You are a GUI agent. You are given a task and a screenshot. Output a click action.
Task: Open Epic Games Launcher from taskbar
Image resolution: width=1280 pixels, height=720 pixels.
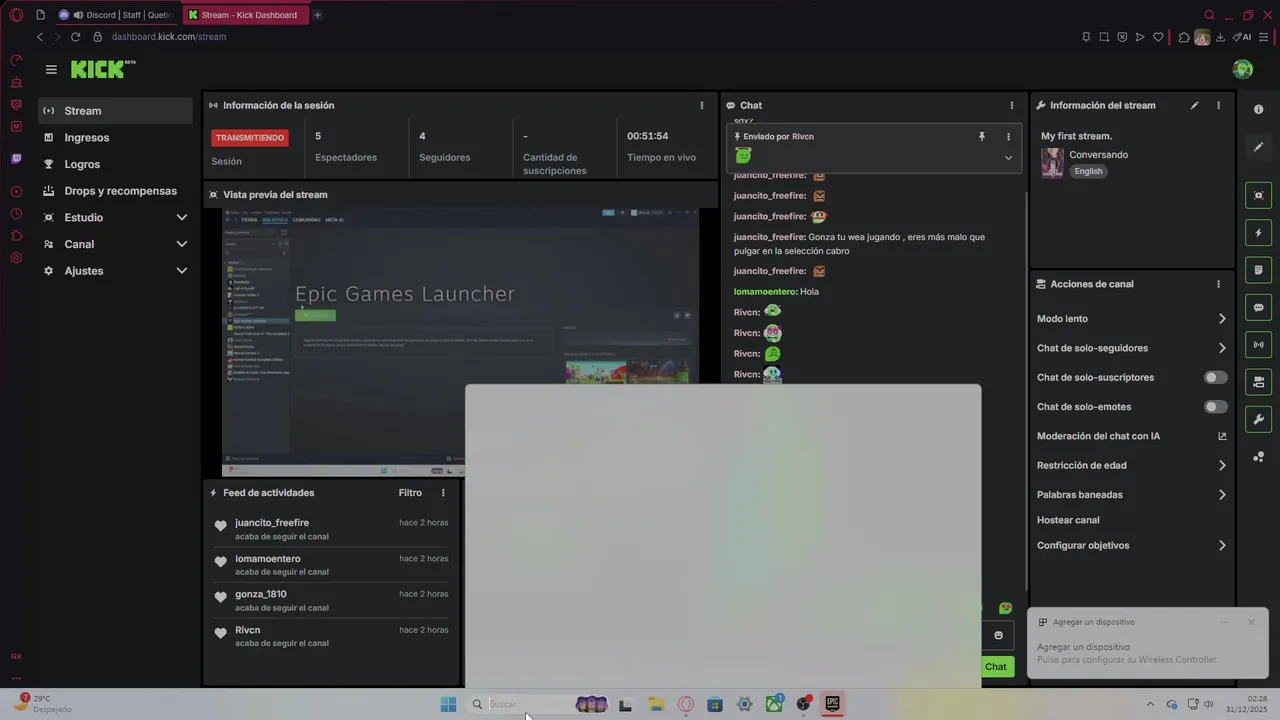coord(832,704)
